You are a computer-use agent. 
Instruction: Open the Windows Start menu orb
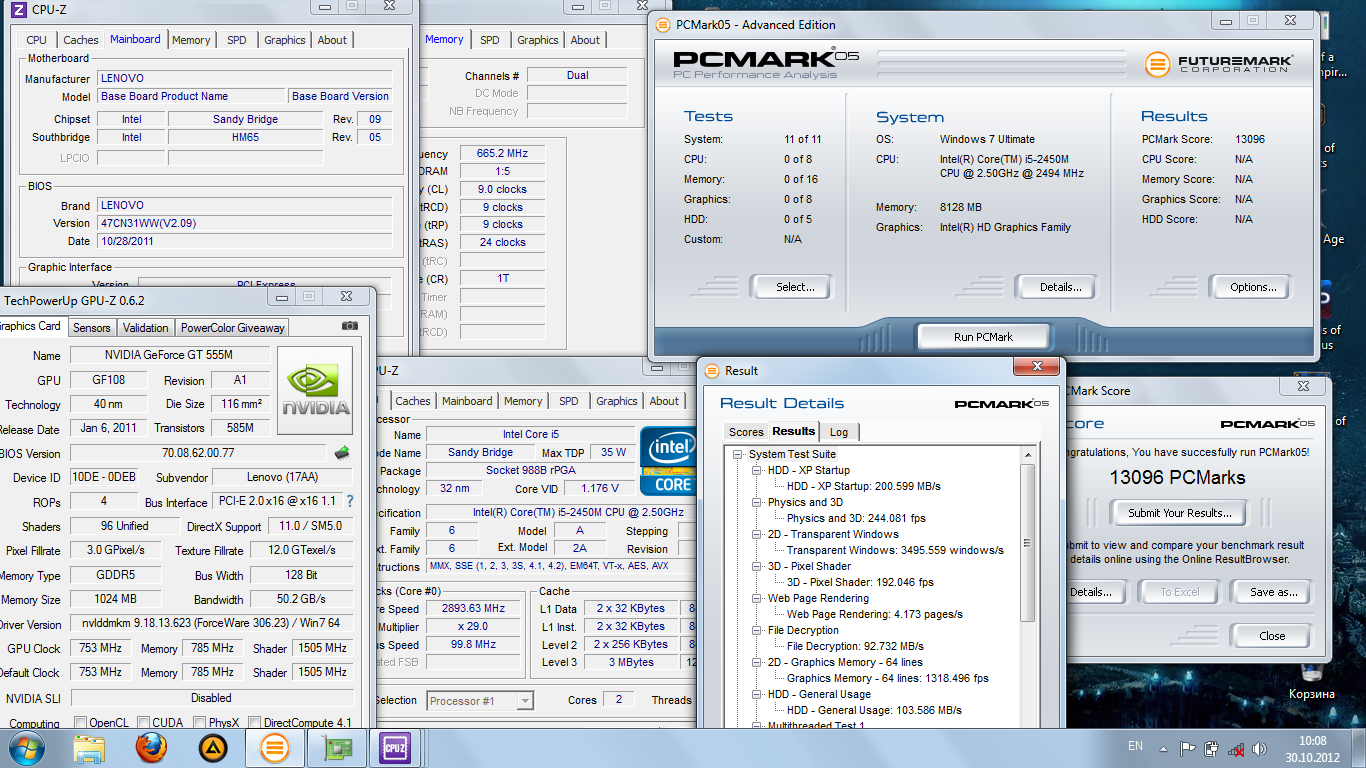point(25,747)
